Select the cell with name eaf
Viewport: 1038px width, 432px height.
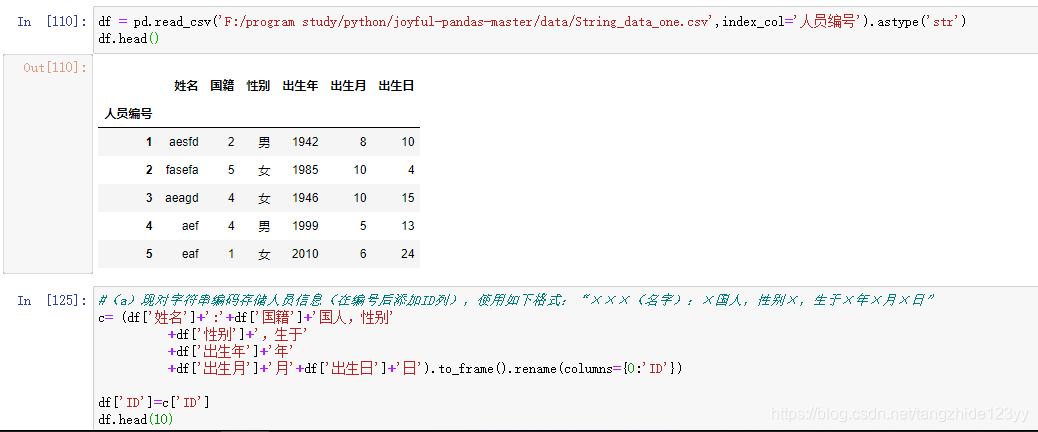click(190, 254)
